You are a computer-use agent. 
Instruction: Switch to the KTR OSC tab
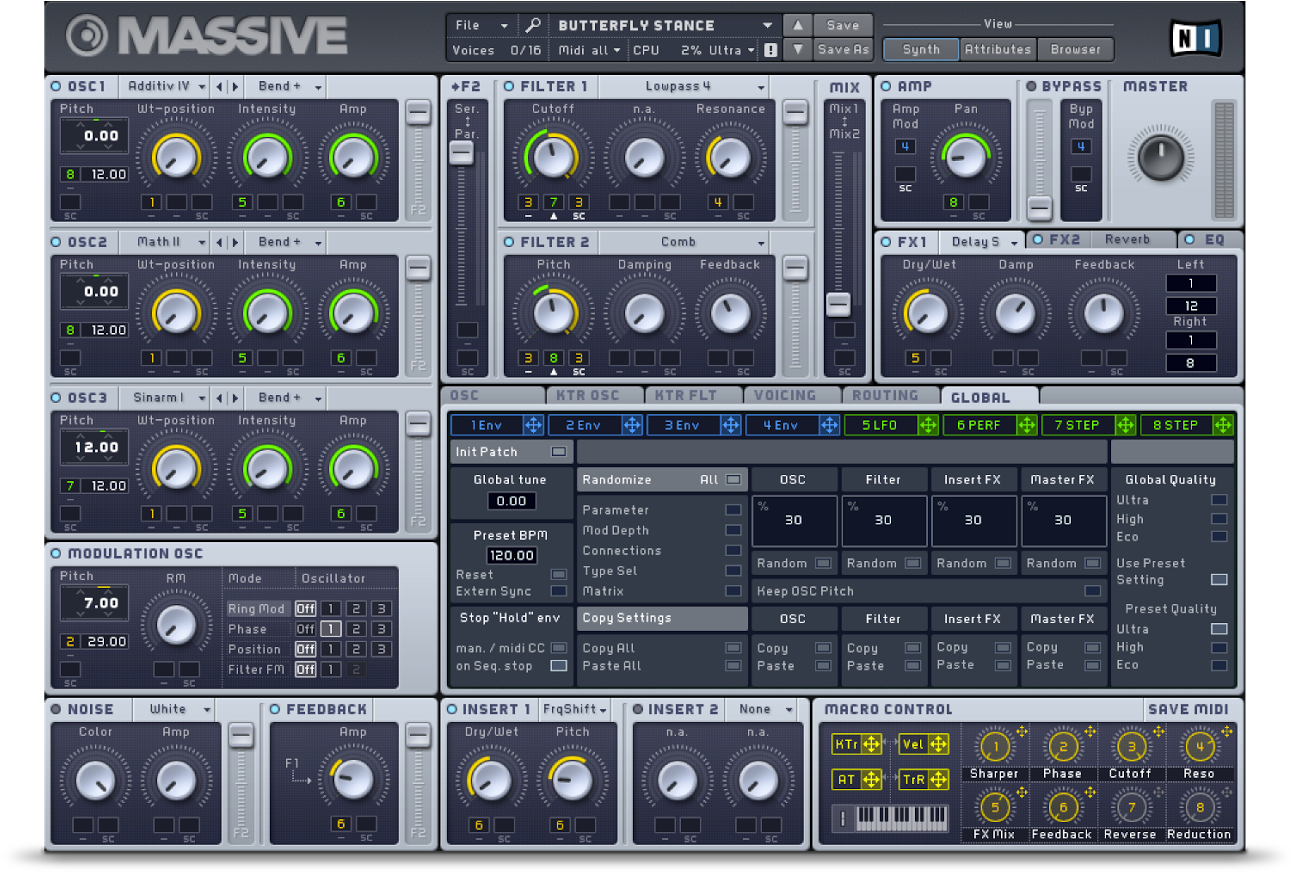(594, 396)
